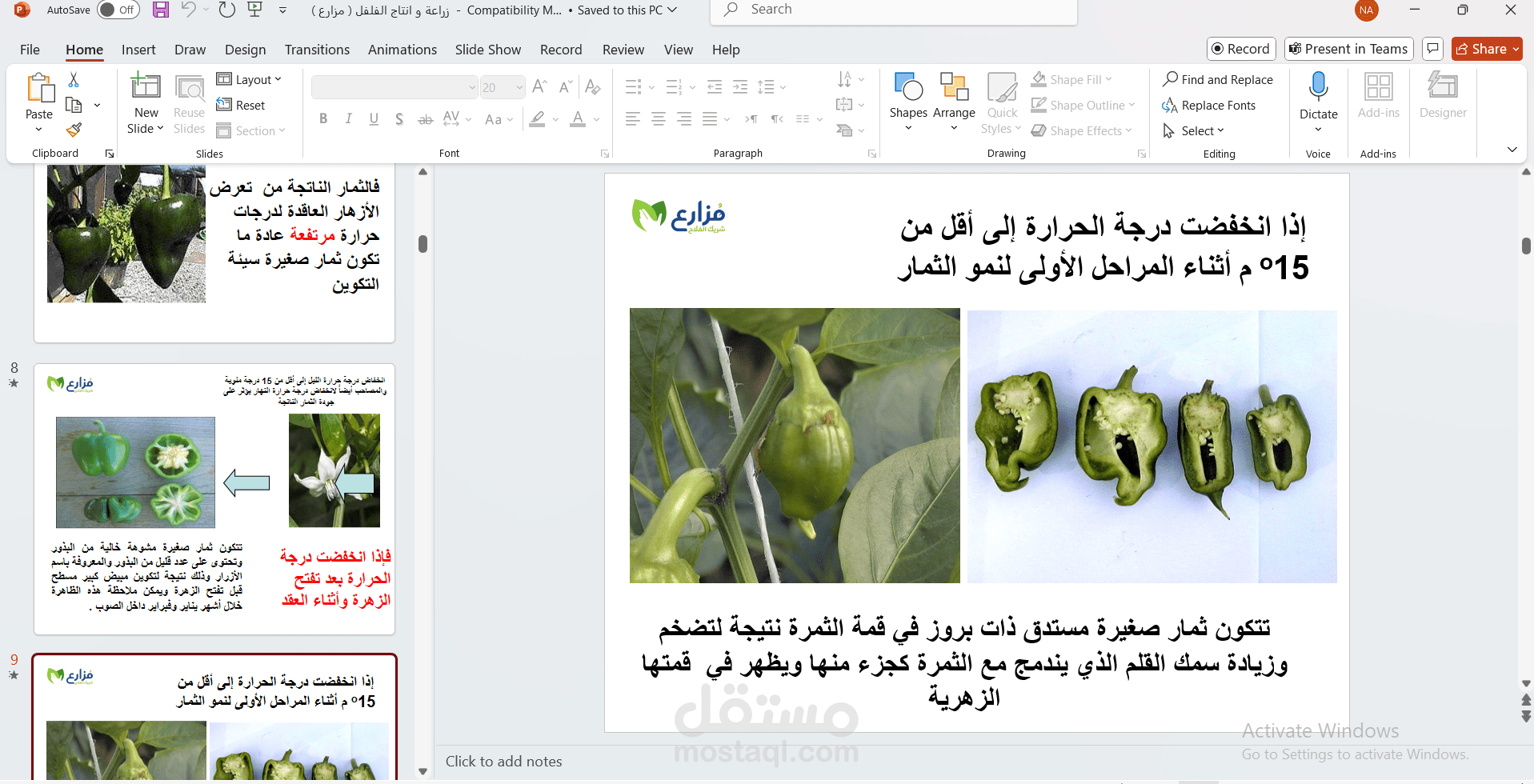Toggle Strikethrough formatting
The width and height of the screenshot is (1534, 784).
(426, 119)
